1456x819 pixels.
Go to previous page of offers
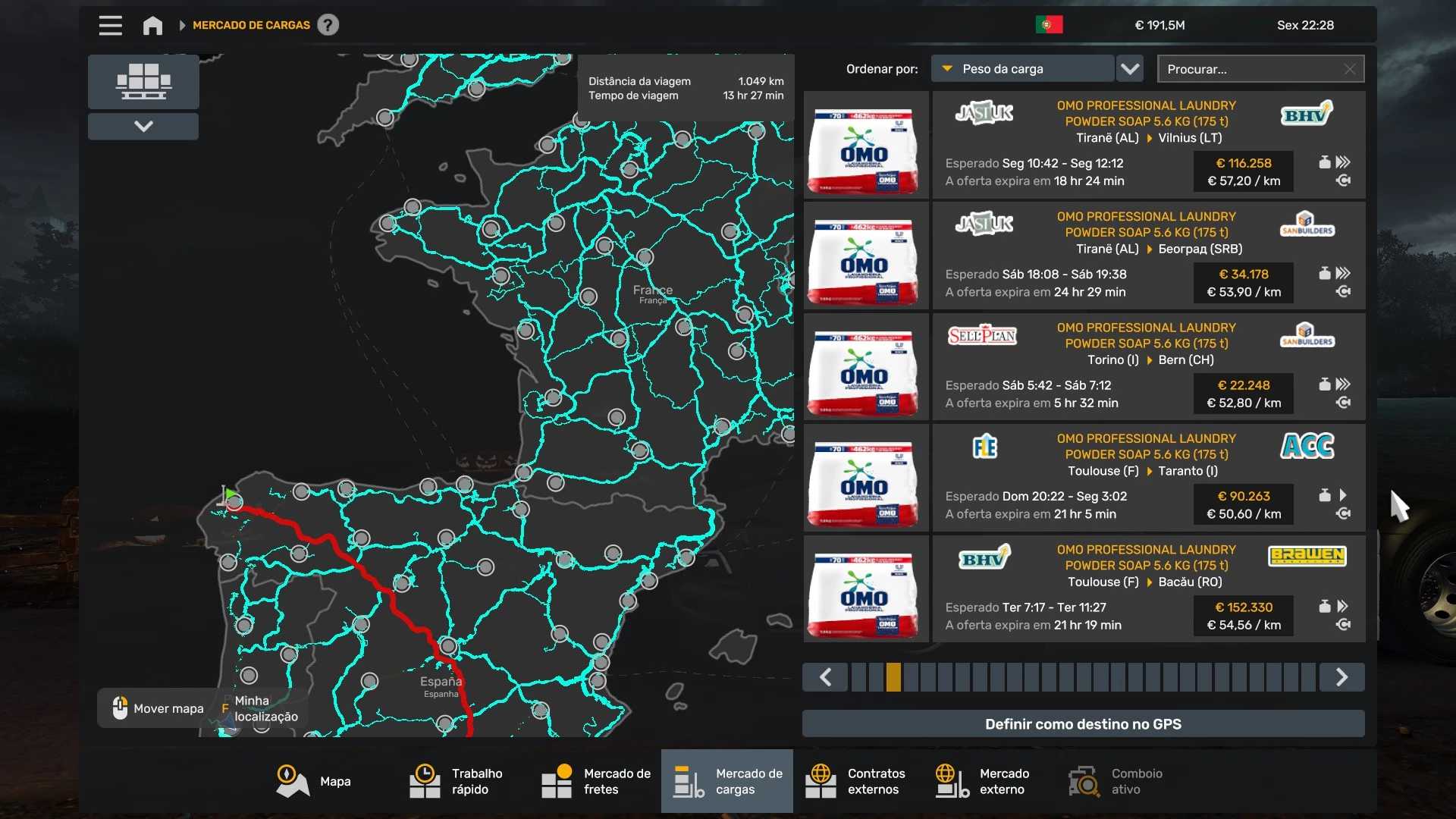pyautogui.click(x=826, y=677)
